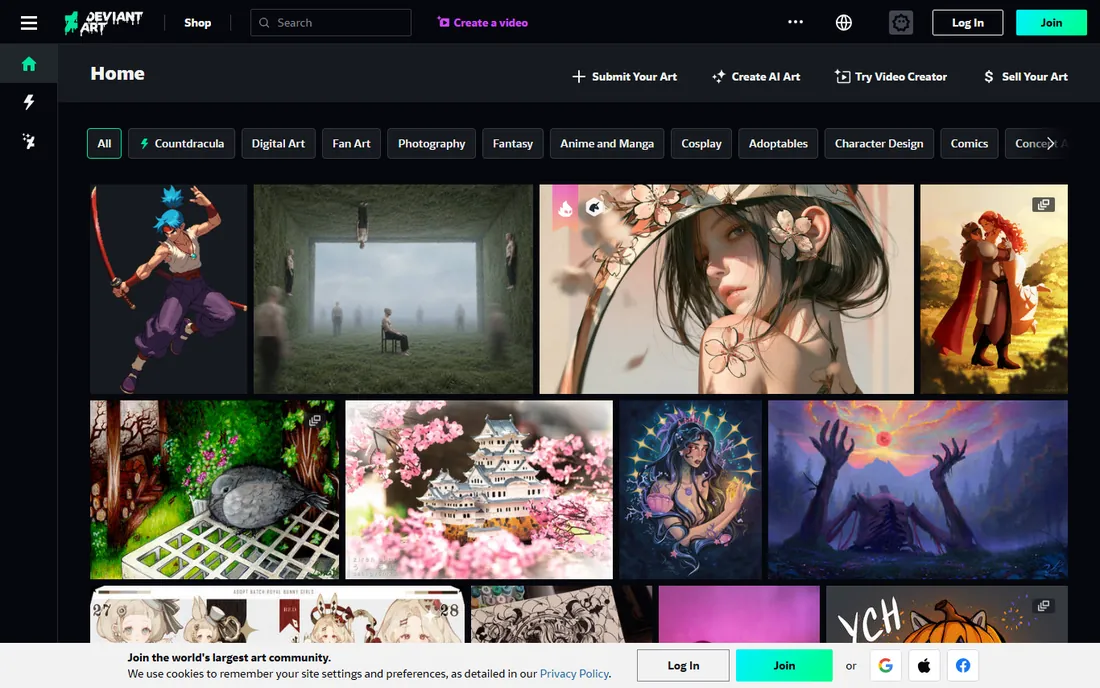Select the Anime and Manga tab
1100x688 pixels.
(607, 143)
